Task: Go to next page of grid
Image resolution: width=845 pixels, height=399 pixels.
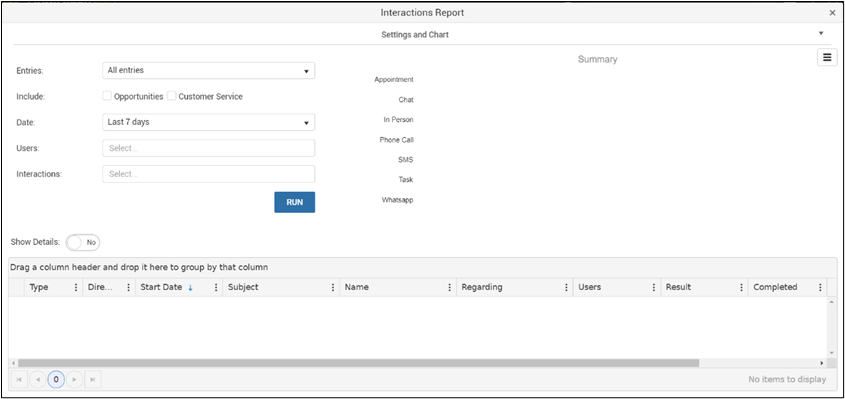Action: click(74, 380)
